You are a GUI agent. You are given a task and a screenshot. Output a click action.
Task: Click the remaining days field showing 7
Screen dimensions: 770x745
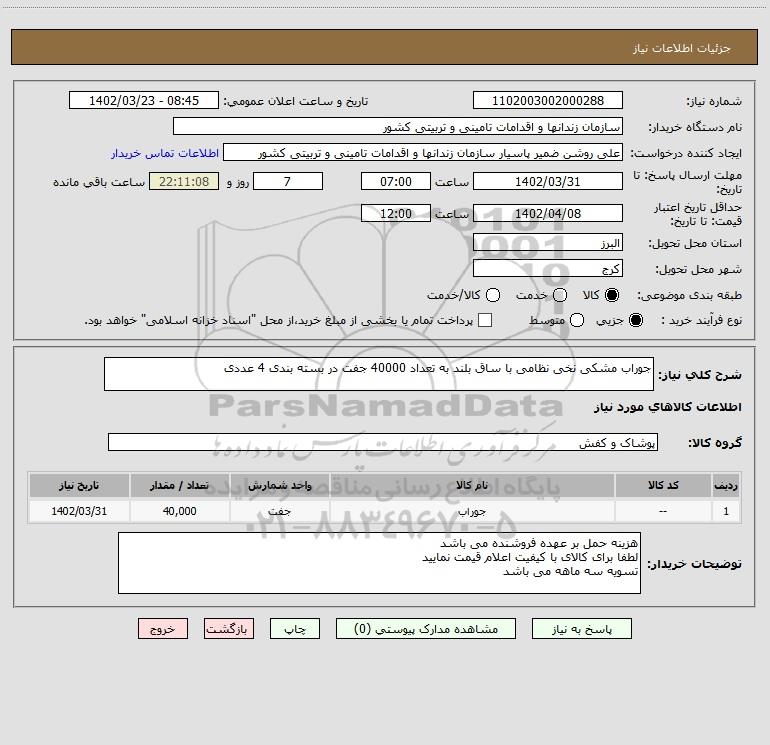[x=288, y=181]
